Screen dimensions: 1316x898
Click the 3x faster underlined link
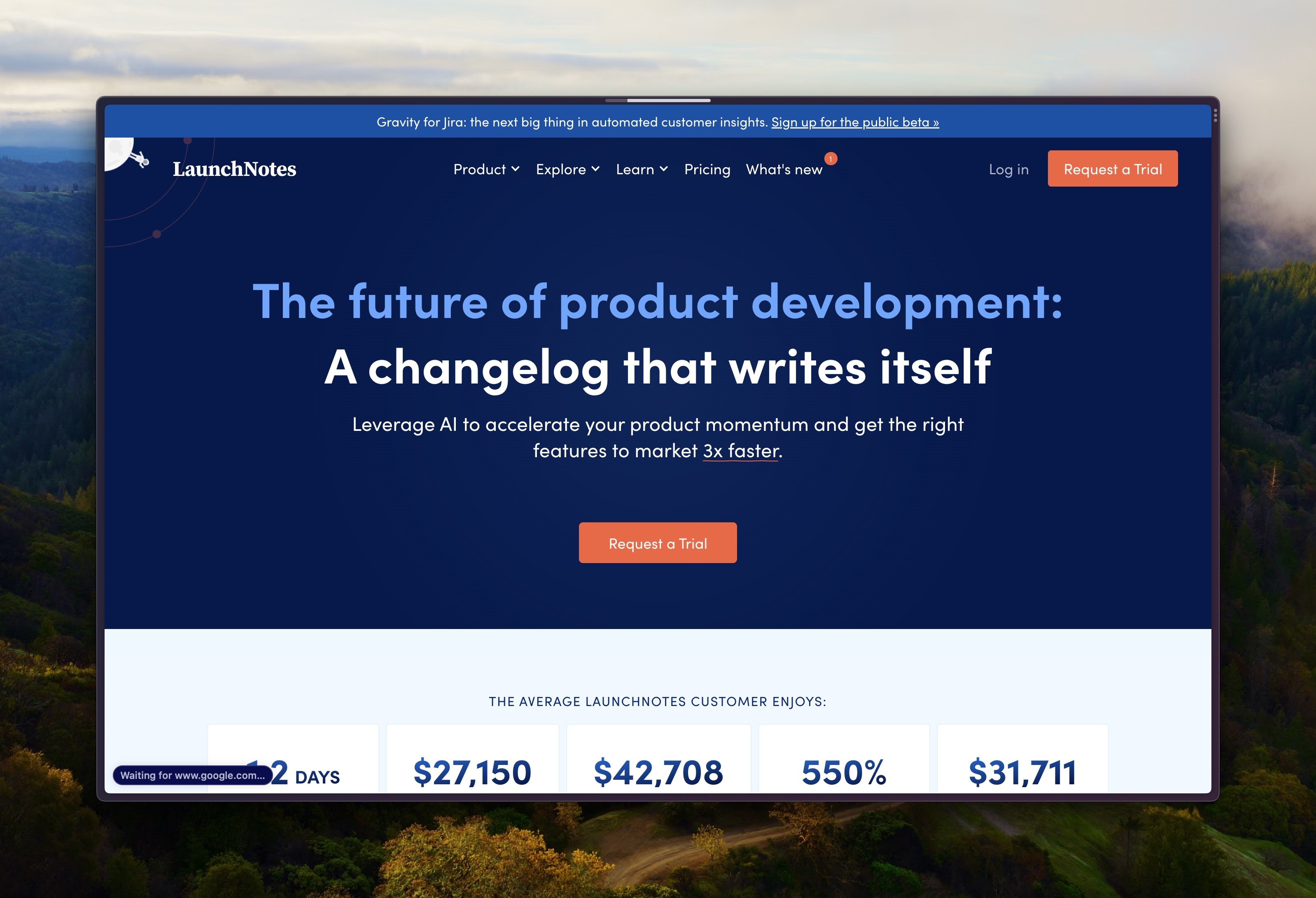pos(740,449)
